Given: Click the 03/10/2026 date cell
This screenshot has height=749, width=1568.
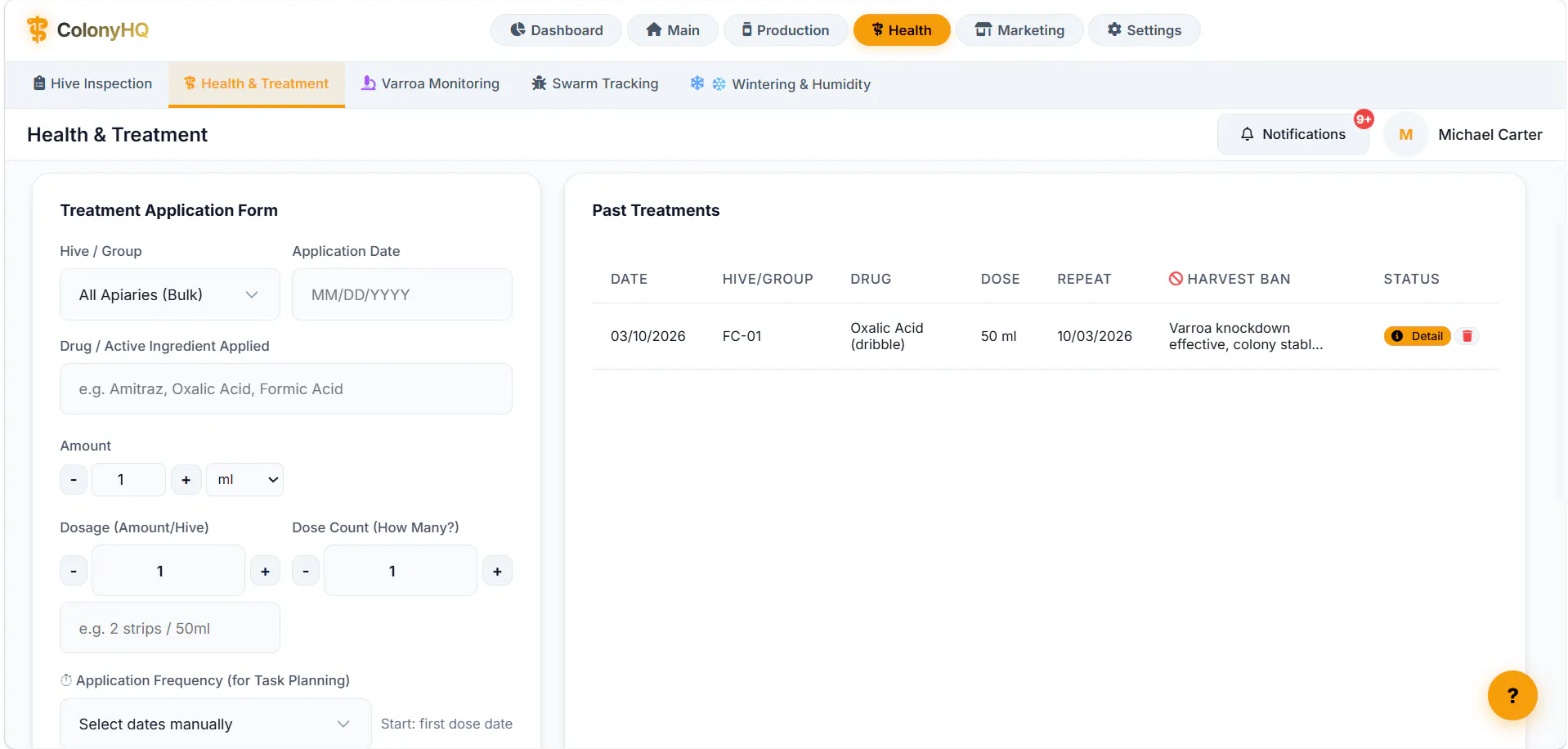Looking at the screenshot, I should [648, 336].
